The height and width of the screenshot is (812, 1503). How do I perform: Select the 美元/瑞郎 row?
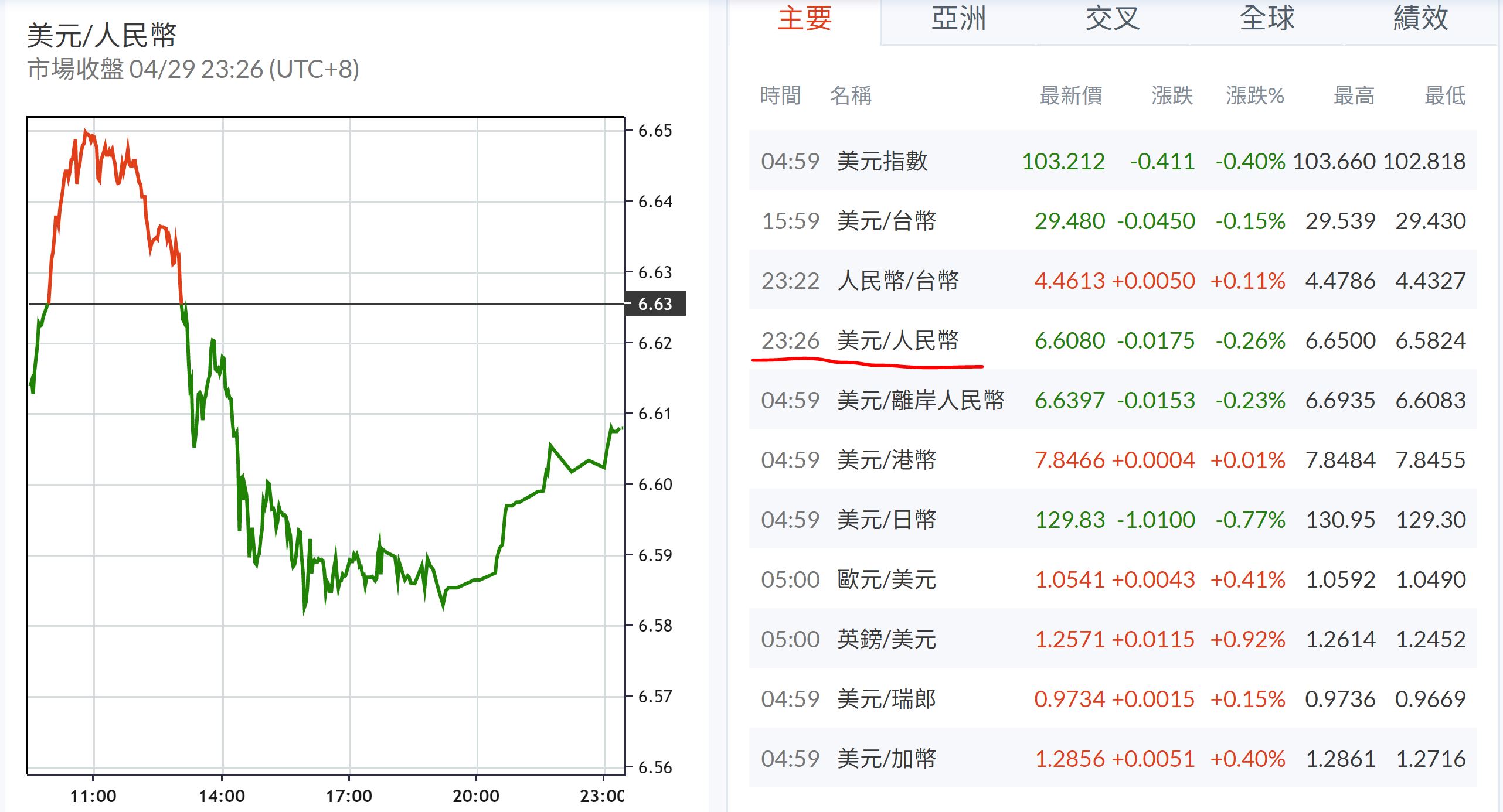[x=886, y=699]
